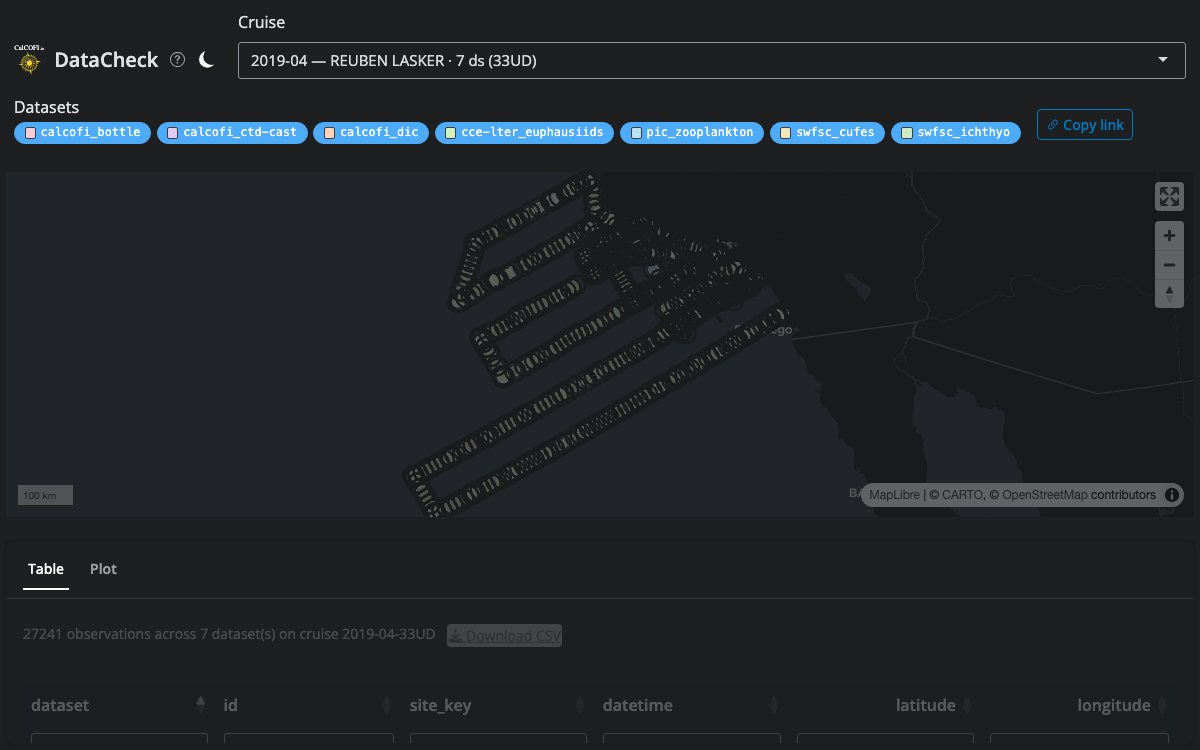This screenshot has width=1200, height=750.
Task: Toggle the map attribution info icon
Action: click(x=1171, y=494)
